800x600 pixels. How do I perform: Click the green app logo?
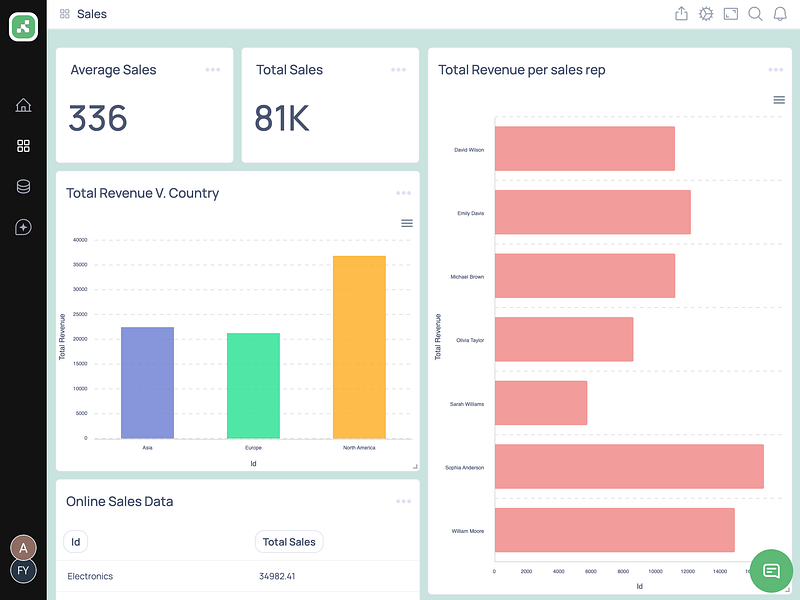click(x=23, y=27)
